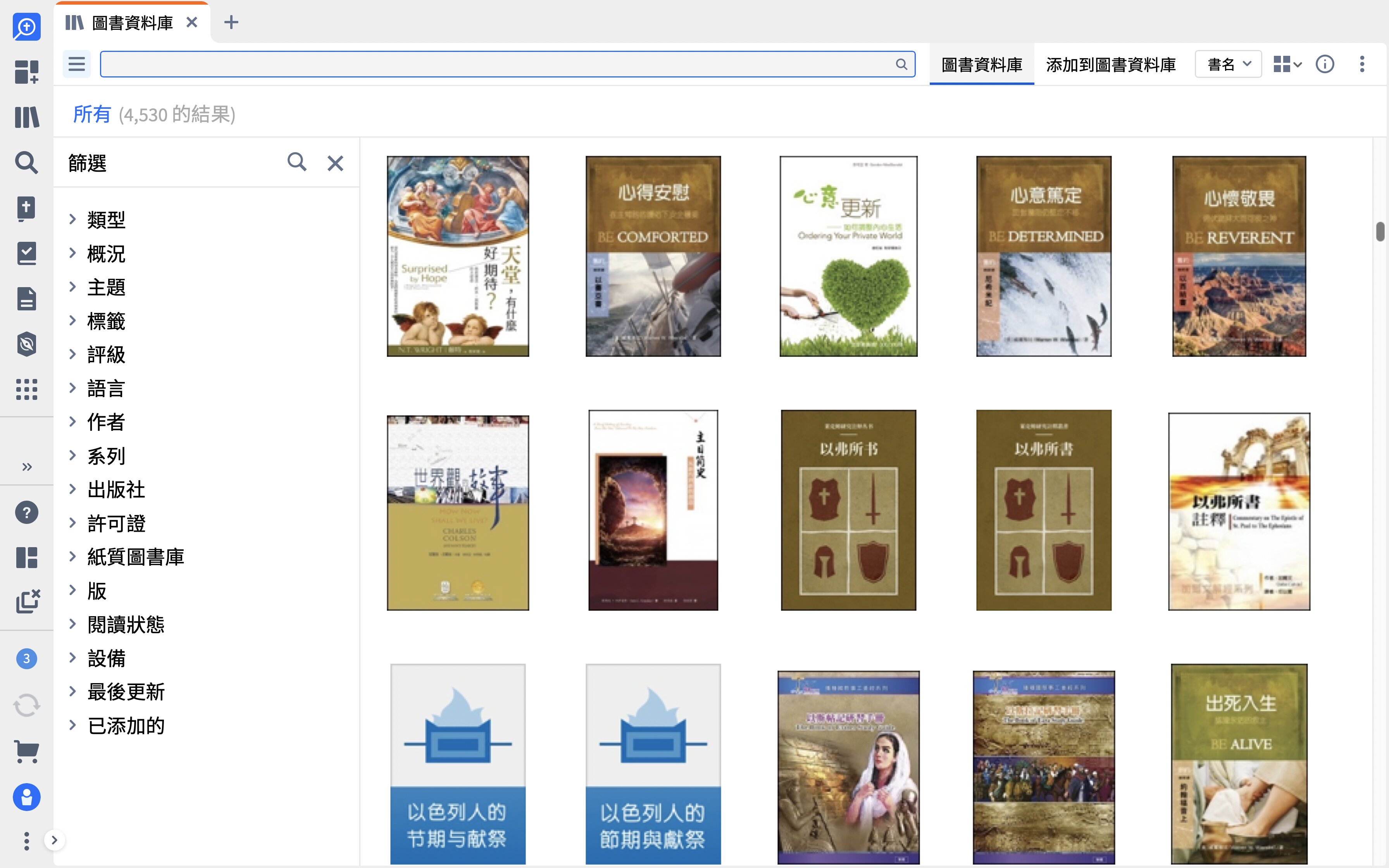Open the BE DETERMINED book cover
Viewport: 1389px width, 868px height.
(1043, 256)
